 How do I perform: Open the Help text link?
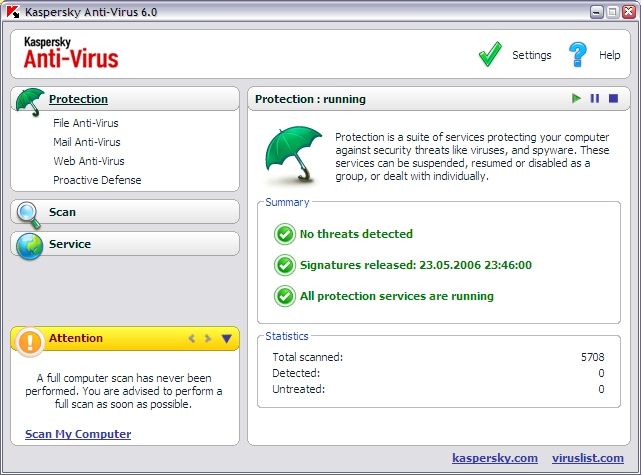tap(610, 55)
